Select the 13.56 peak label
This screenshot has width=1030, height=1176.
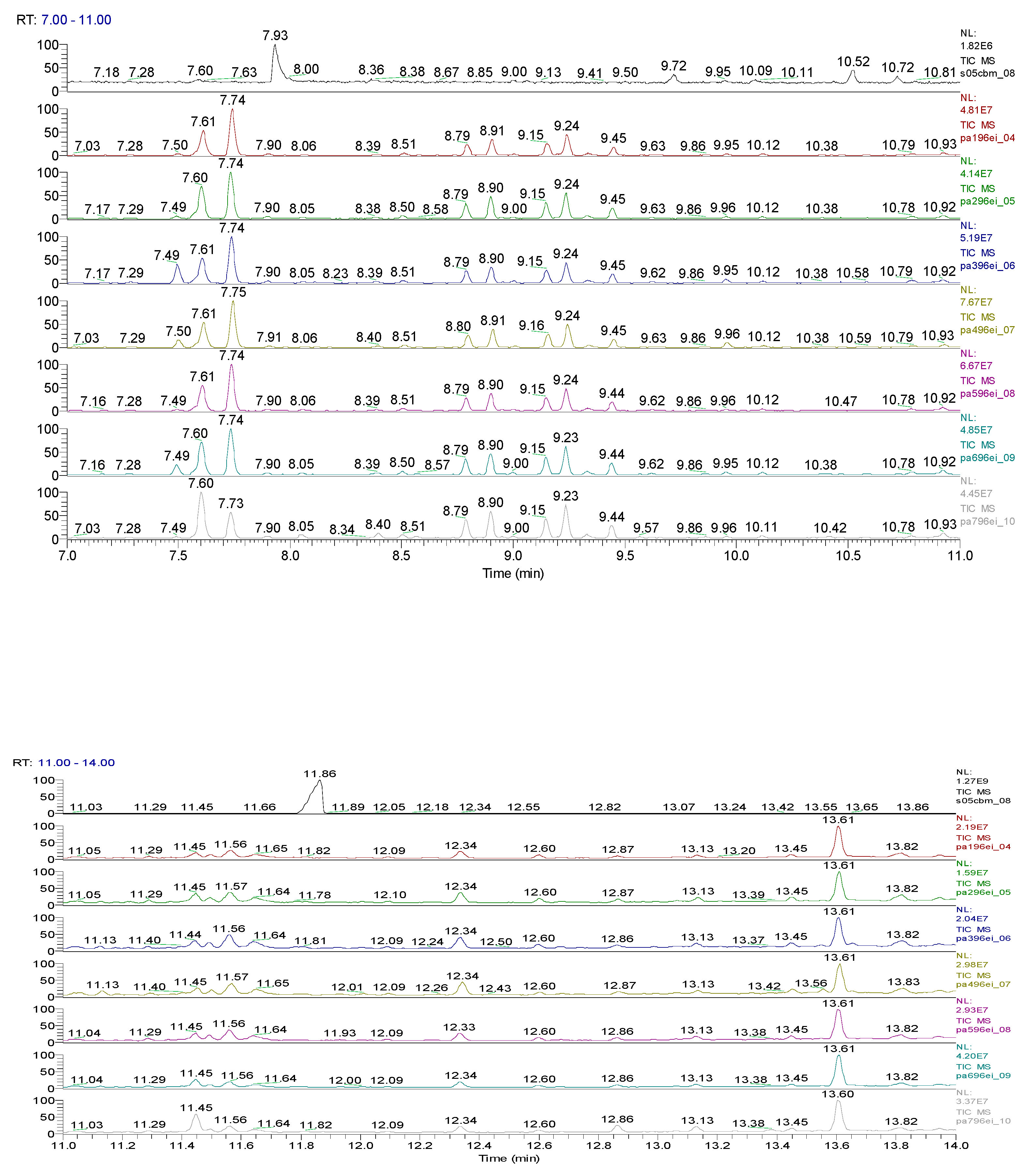click(x=811, y=984)
